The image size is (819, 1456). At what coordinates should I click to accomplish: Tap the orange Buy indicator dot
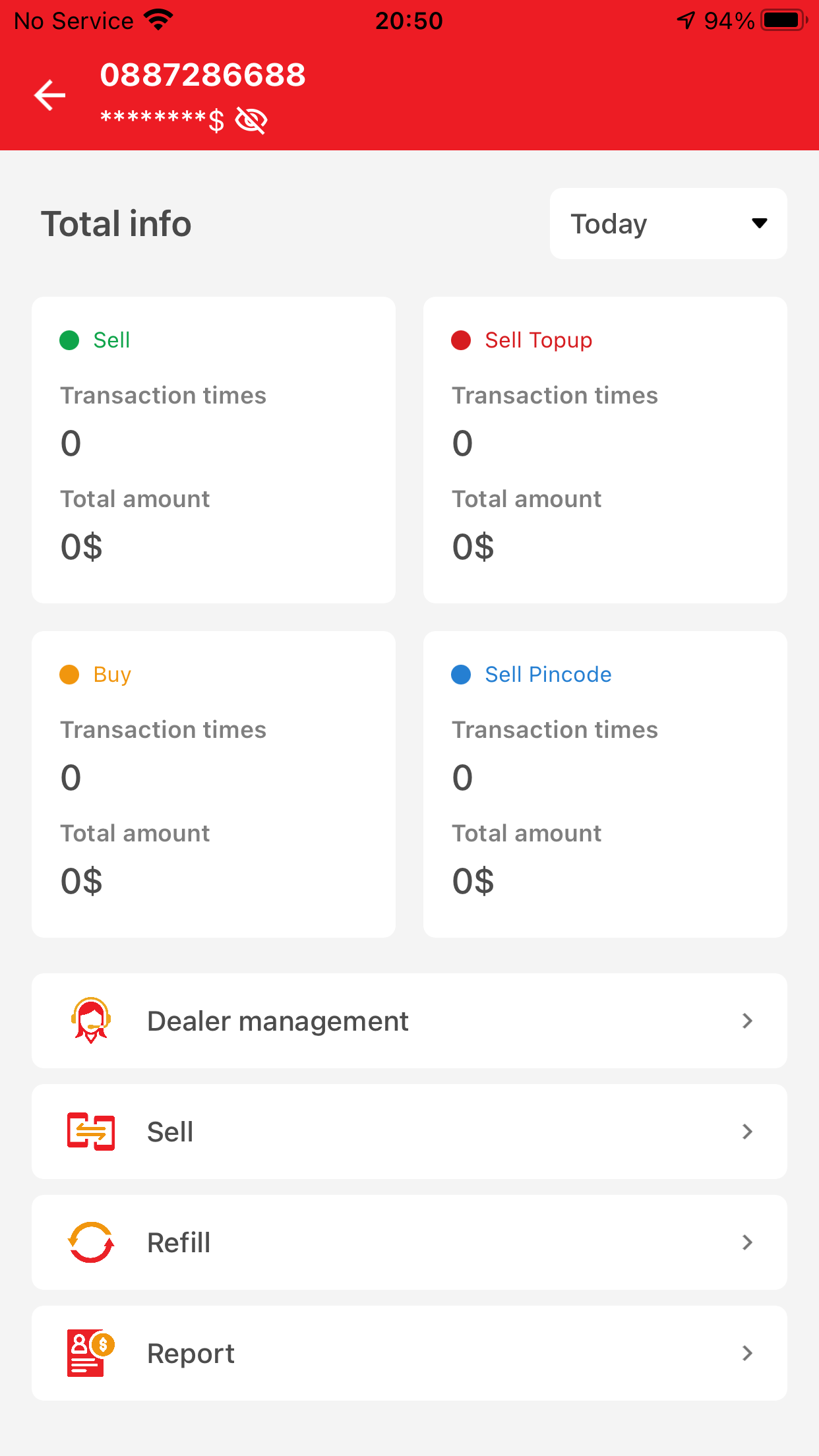tap(69, 675)
